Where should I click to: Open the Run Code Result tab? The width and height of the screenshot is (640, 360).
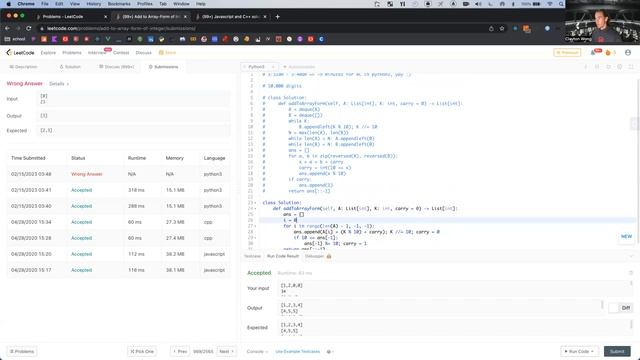(x=283, y=256)
